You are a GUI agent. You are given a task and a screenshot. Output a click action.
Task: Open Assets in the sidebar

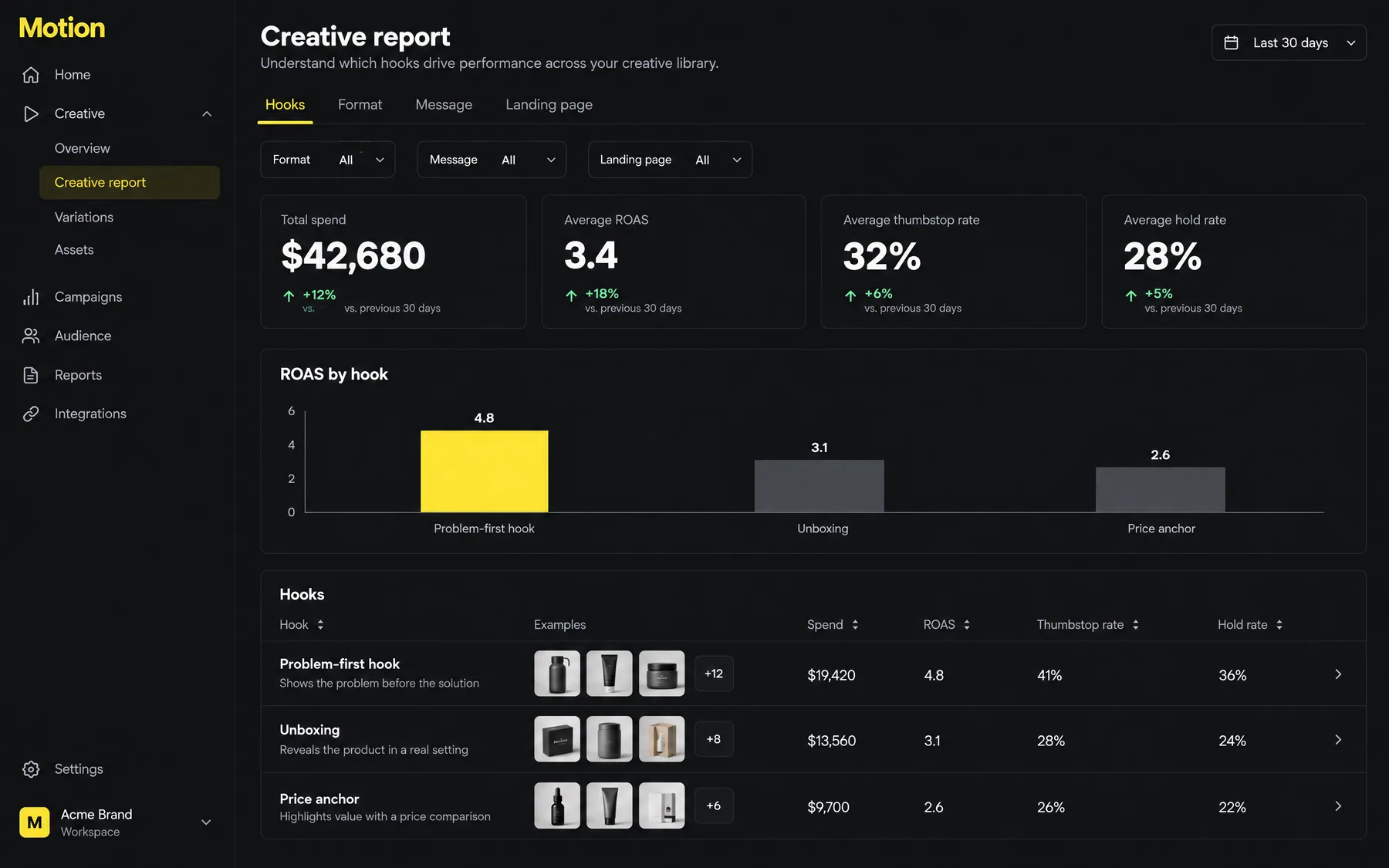click(74, 250)
